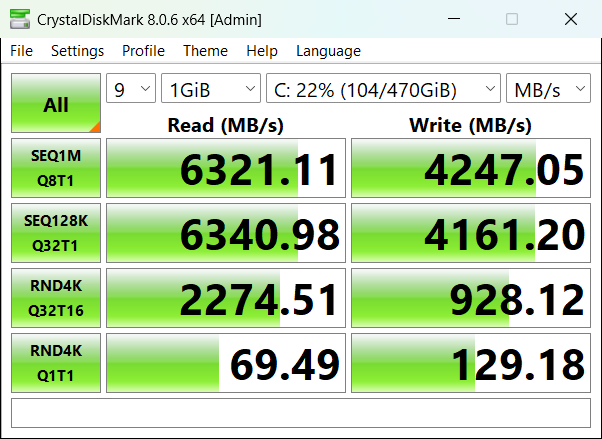Open the Settings menu

point(77,51)
